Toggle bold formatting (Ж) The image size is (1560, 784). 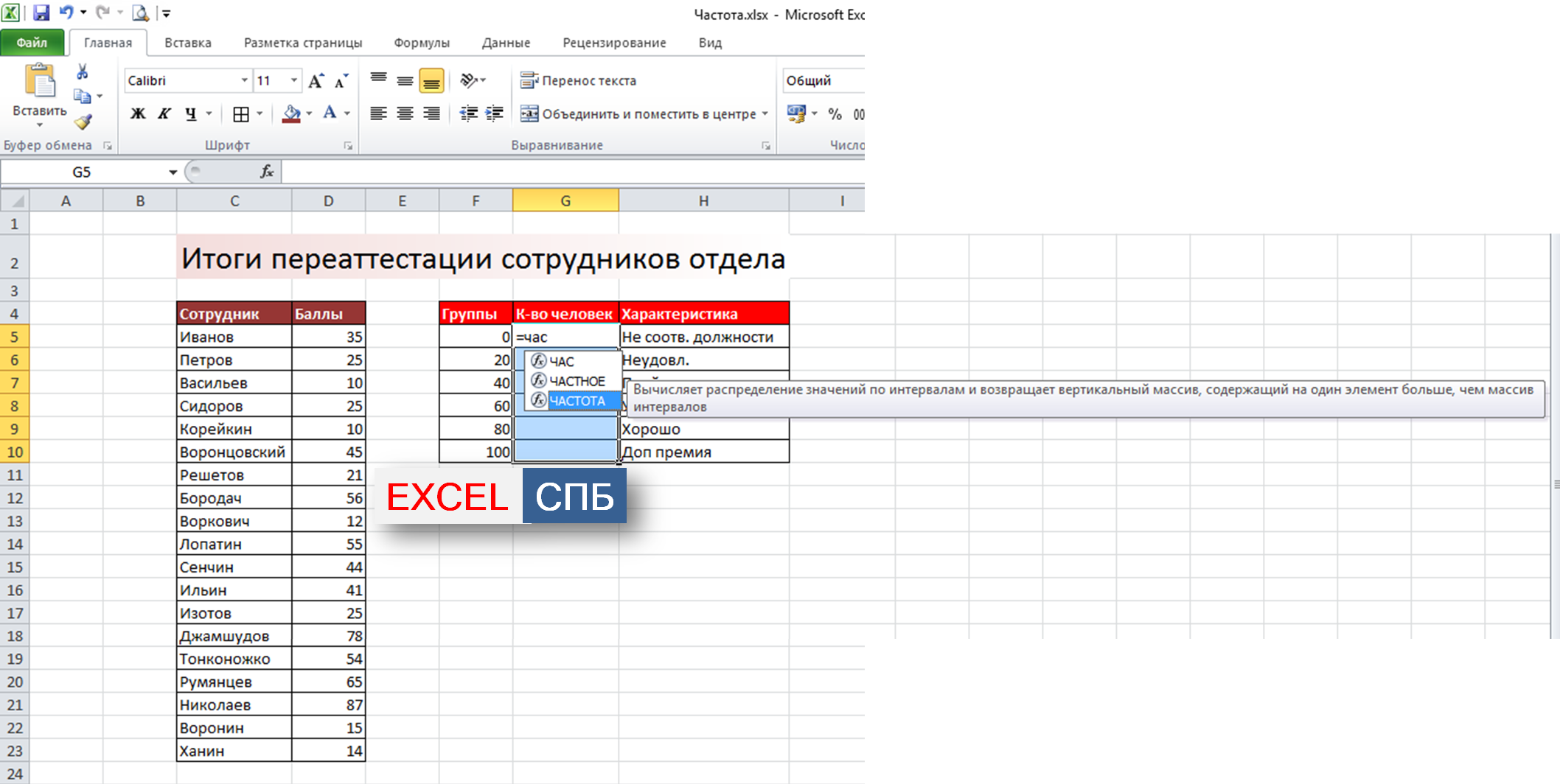tap(138, 113)
